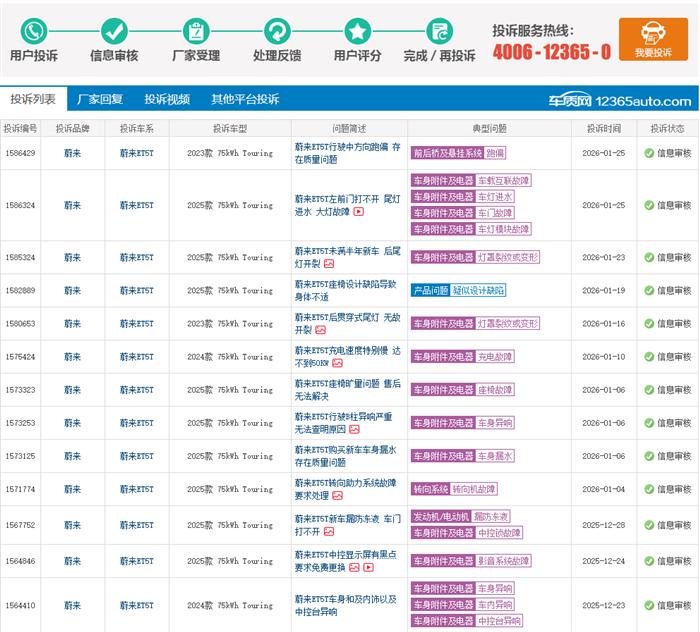Image resolution: width=700 pixels, height=632 pixels.
Task: Click the orange 我要投诉 button
Action: (653, 39)
